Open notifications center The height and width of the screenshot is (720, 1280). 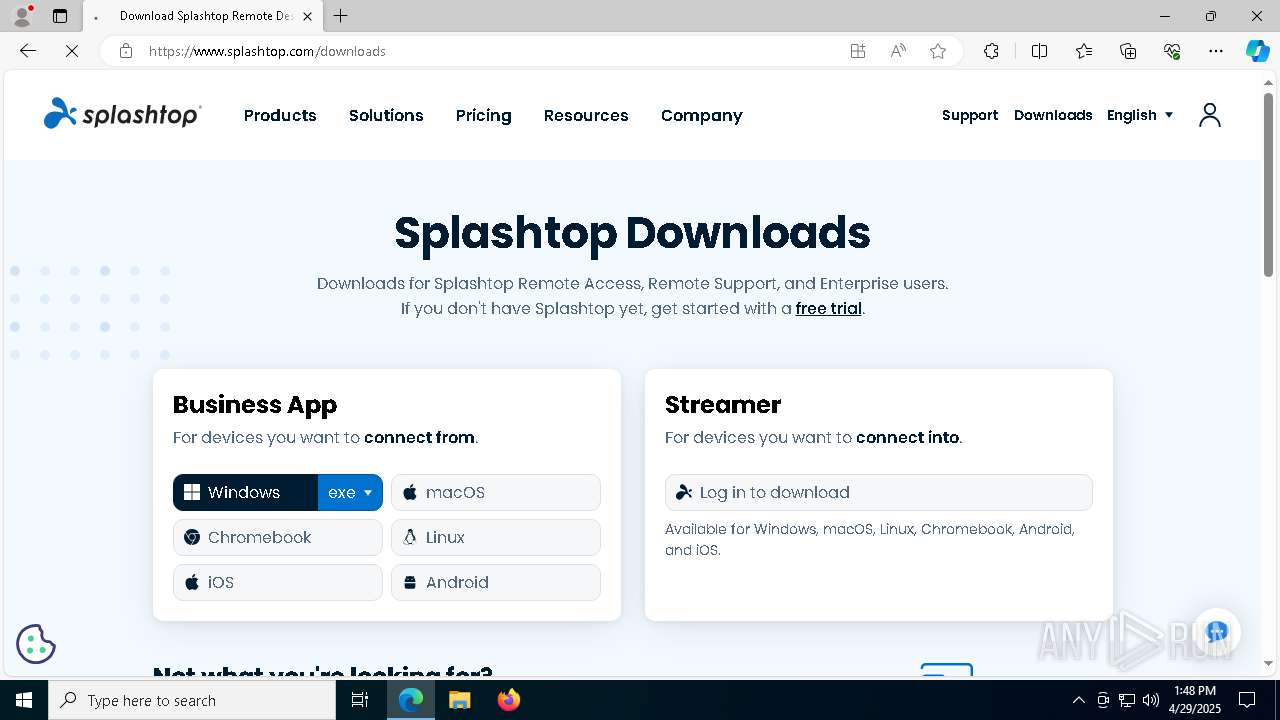click(x=1247, y=700)
